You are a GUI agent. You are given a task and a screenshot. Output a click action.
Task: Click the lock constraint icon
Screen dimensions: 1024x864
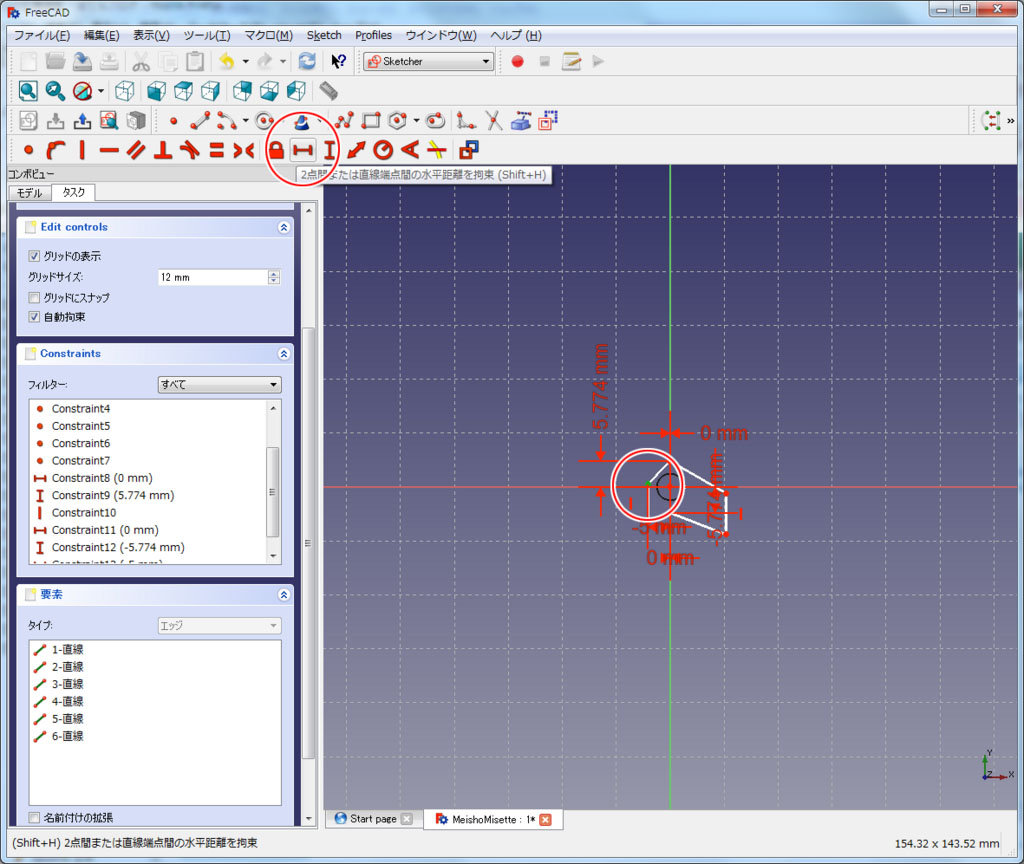coord(276,150)
